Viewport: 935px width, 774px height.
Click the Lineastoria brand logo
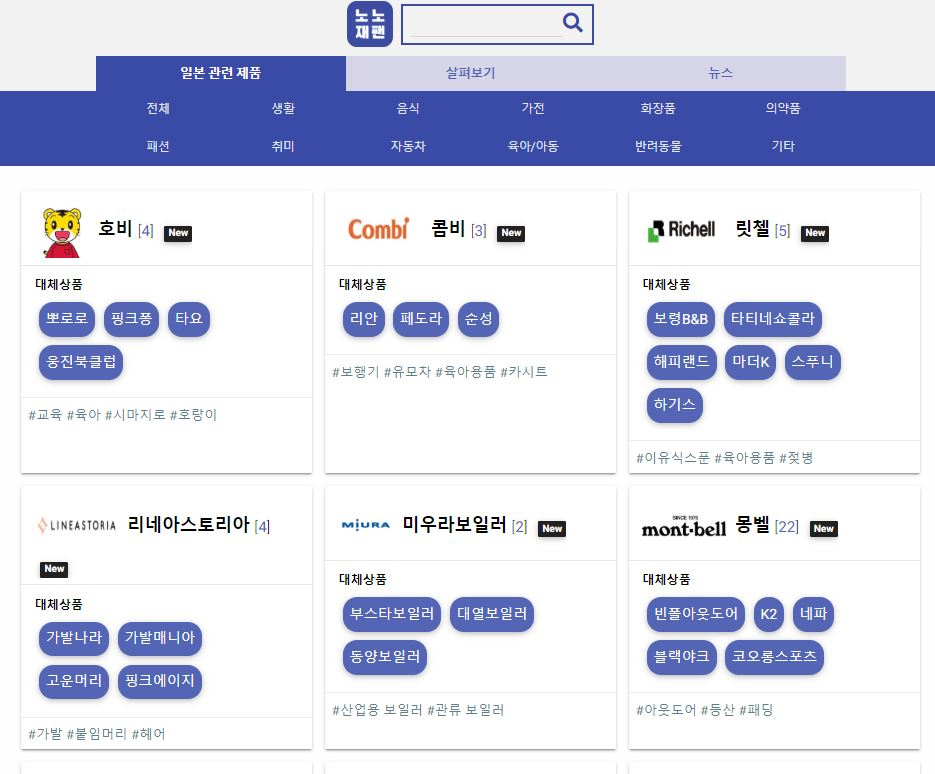[76, 525]
